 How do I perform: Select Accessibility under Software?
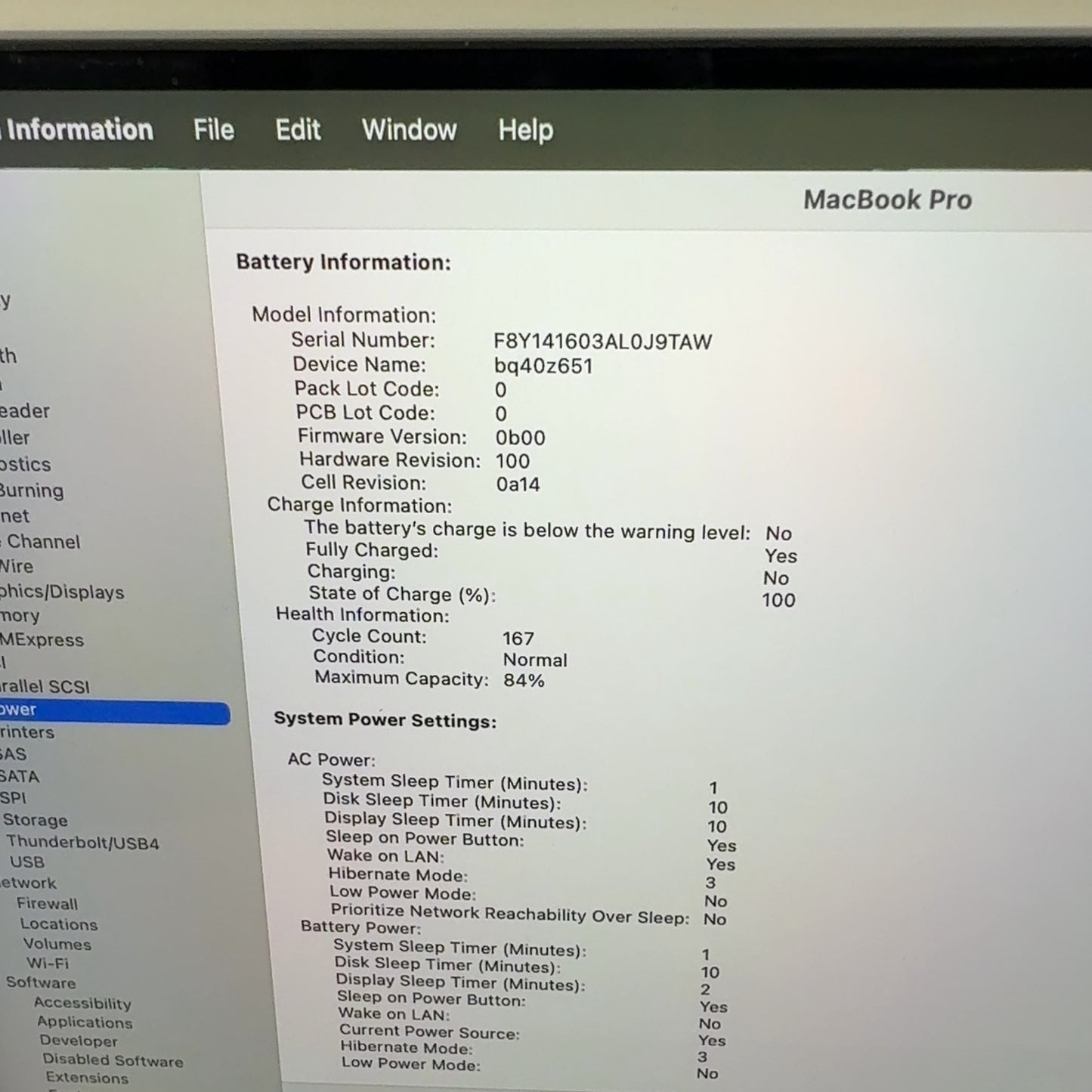pos(82,1004)
